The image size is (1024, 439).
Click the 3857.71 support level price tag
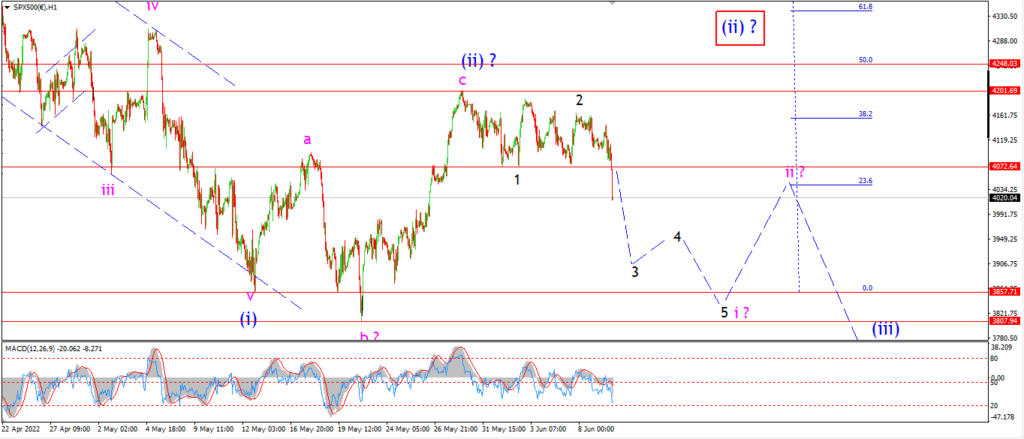(1004, 292)
